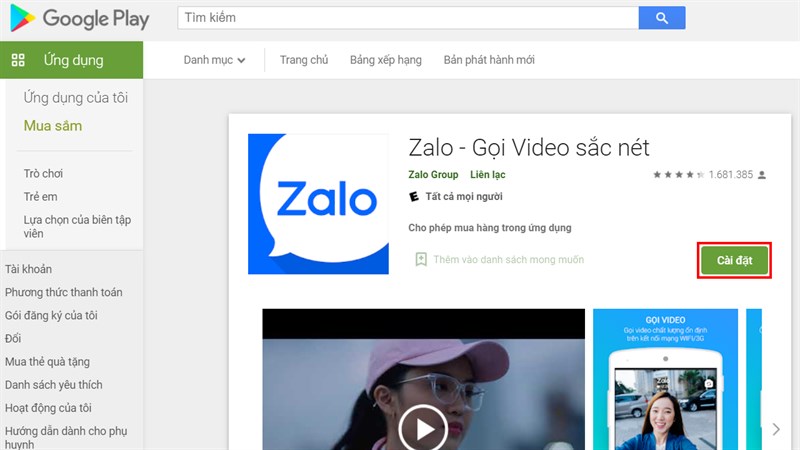
Task: Open Hướng dẫn dành cho phụ huynh
Action: pyautogui.click(x=66, y=437)
